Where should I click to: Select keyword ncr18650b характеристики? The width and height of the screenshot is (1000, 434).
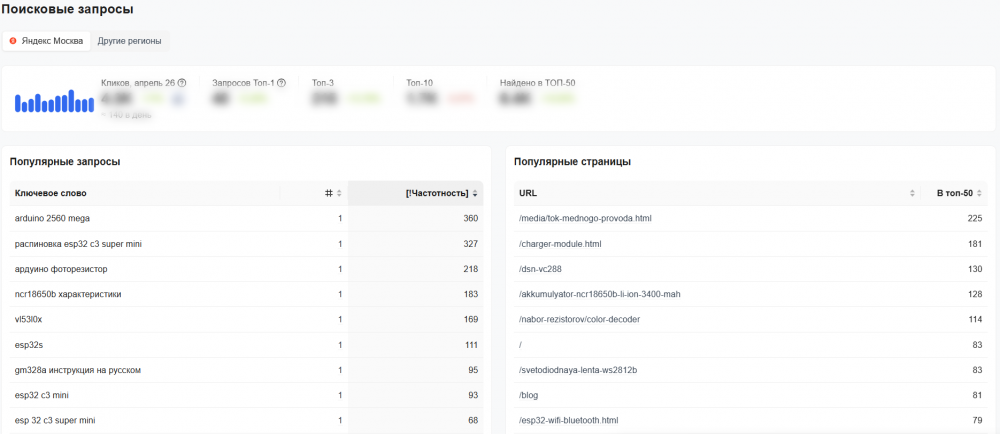point(68,294)
